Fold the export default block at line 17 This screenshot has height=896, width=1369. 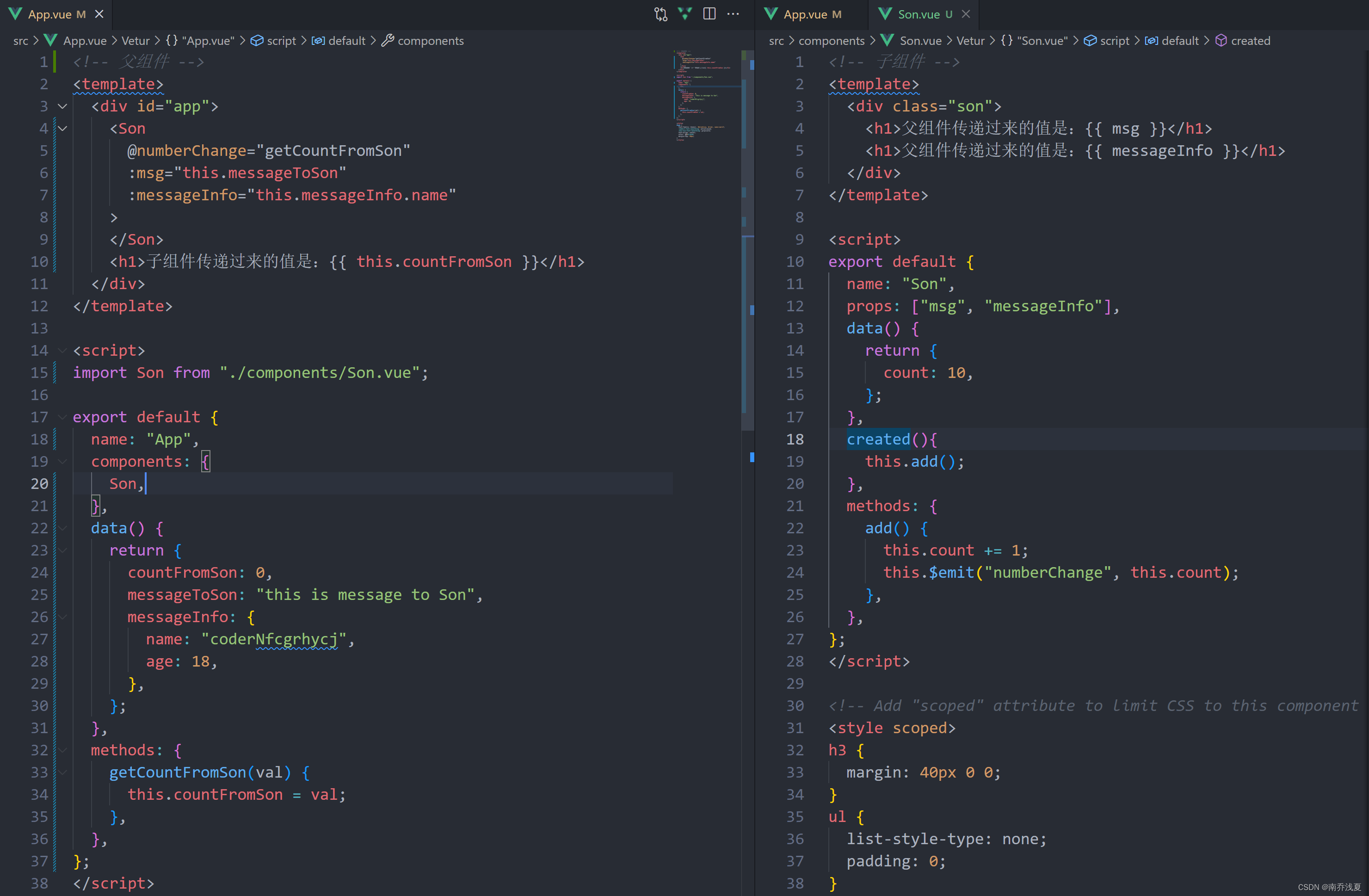[63, 417]
